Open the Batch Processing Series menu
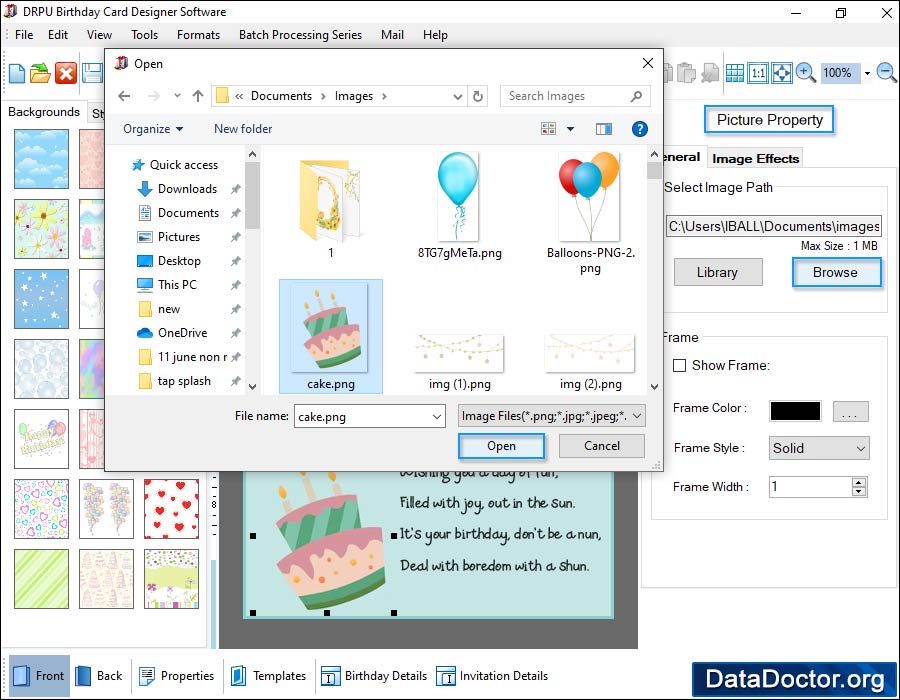900x700 pixels. [x=300, y=35]
